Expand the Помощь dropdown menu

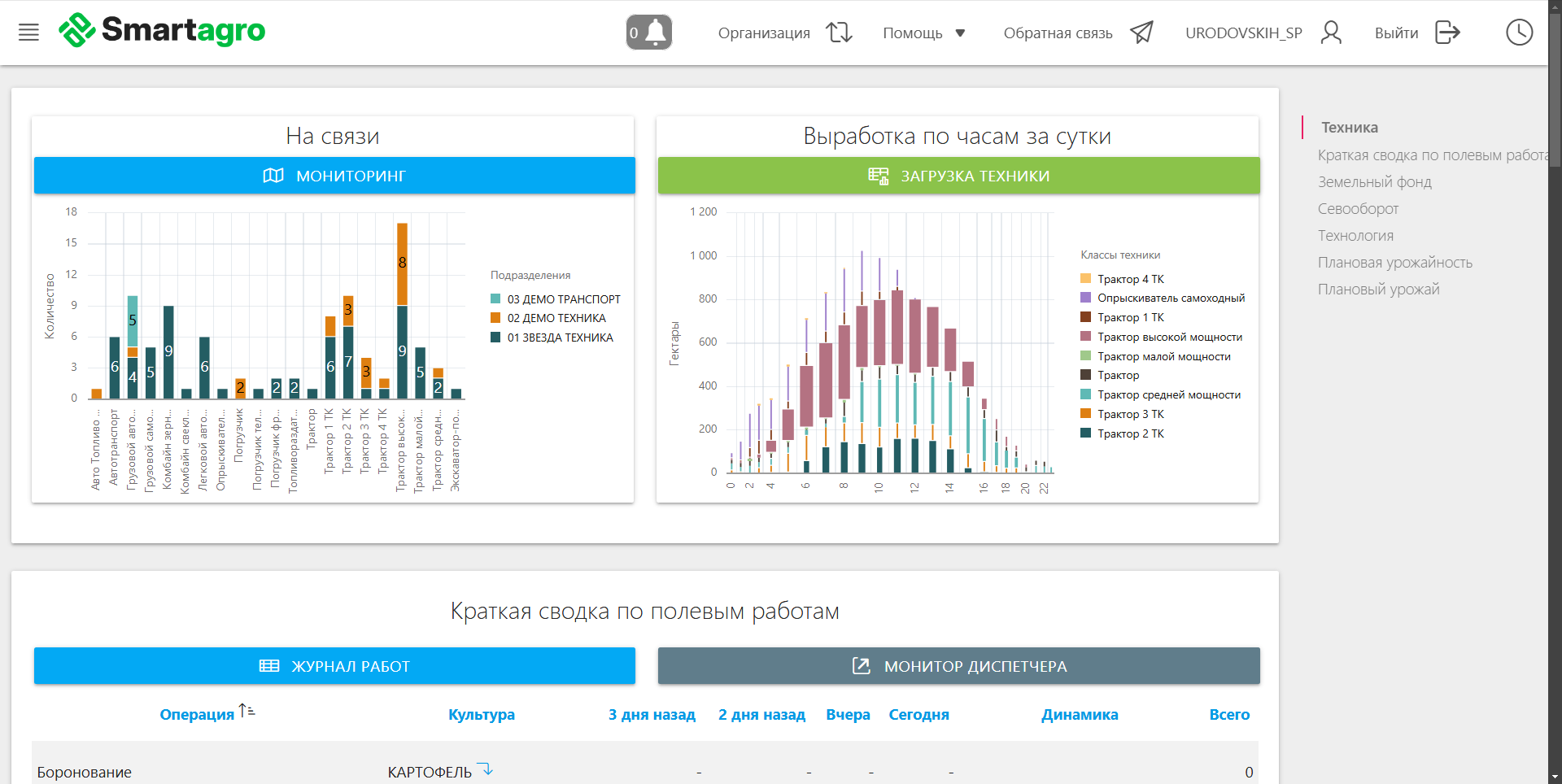pyautogui.click(x=923, y=33)
